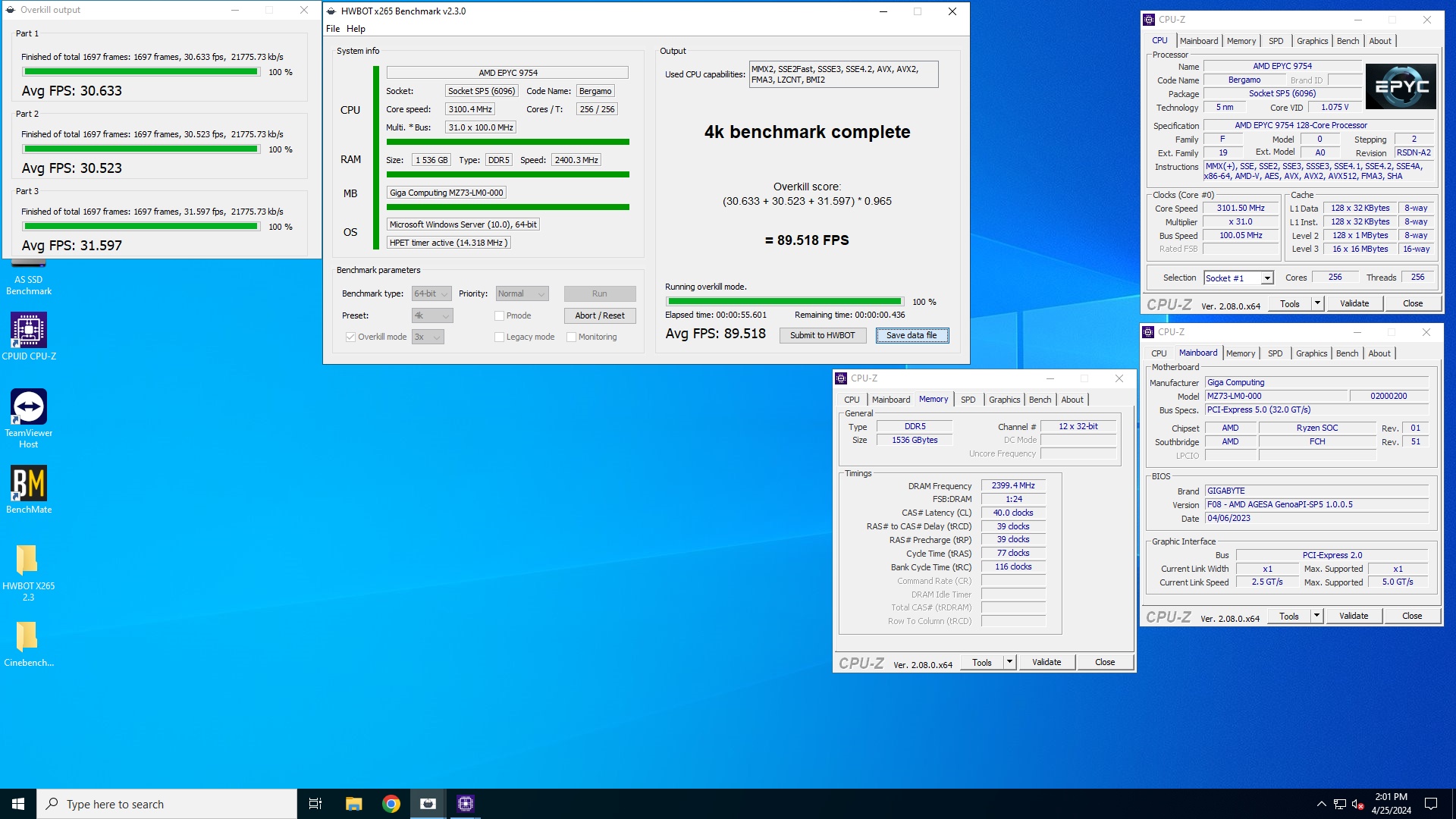Click CPU-Z memory window title icon

click(841, 378)
